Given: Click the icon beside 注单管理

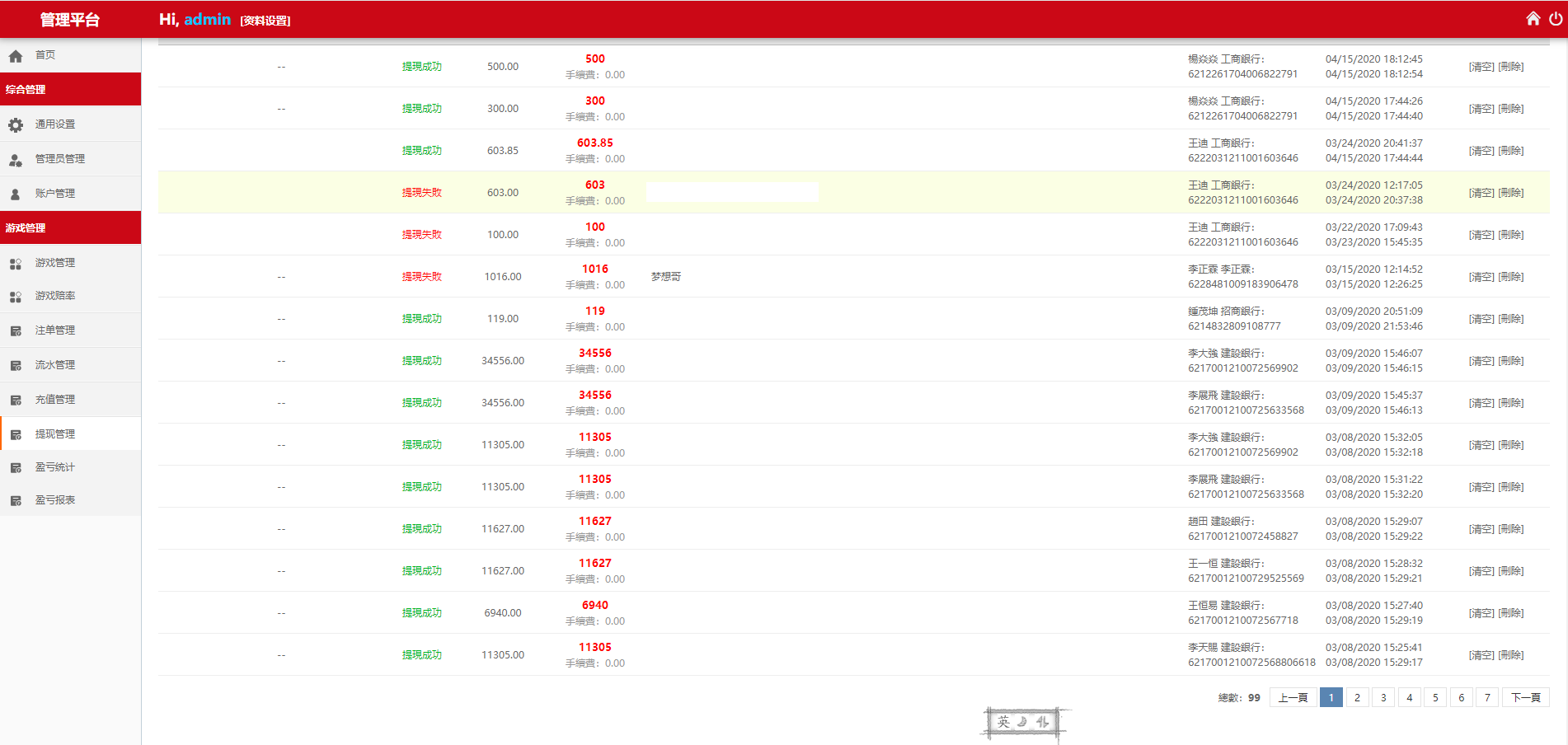Looking at the screenshot, I should point(16,331).
